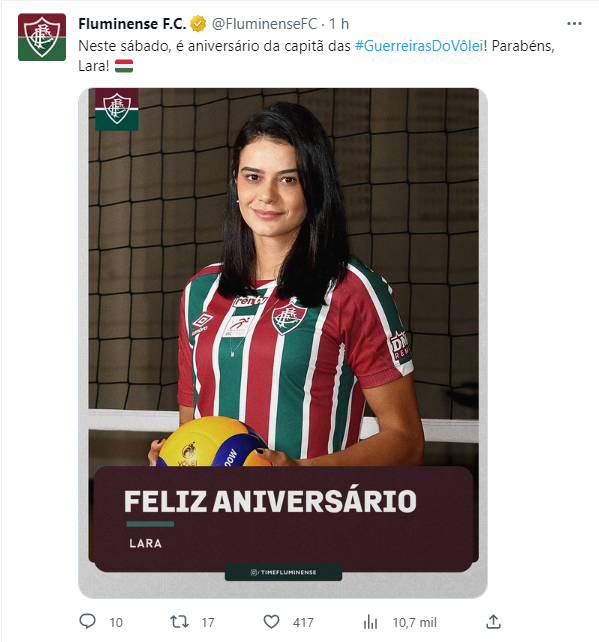Screen dimensions: 599x642
Task: Open the Lara birthday photo
Action: point(283,343)
